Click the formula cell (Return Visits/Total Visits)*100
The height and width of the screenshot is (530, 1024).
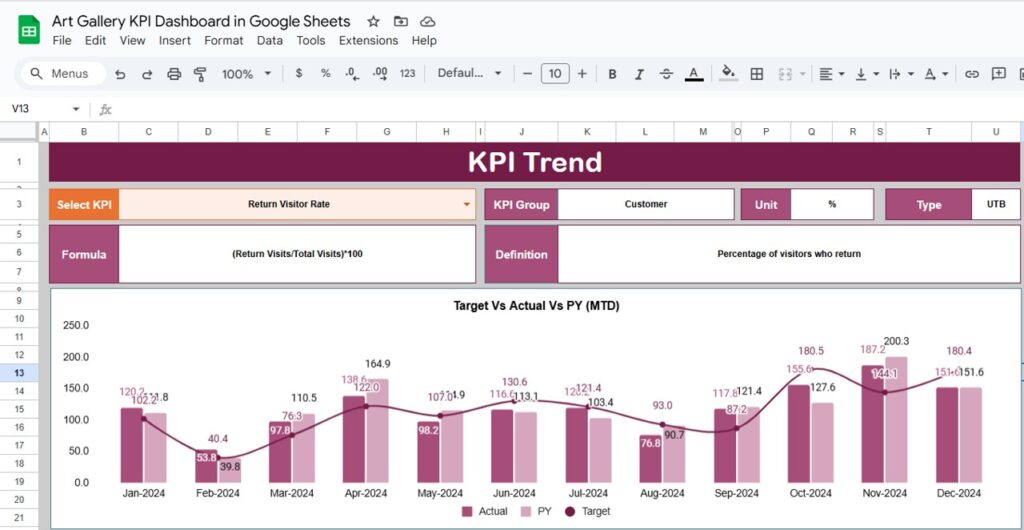tap(297, 254)
